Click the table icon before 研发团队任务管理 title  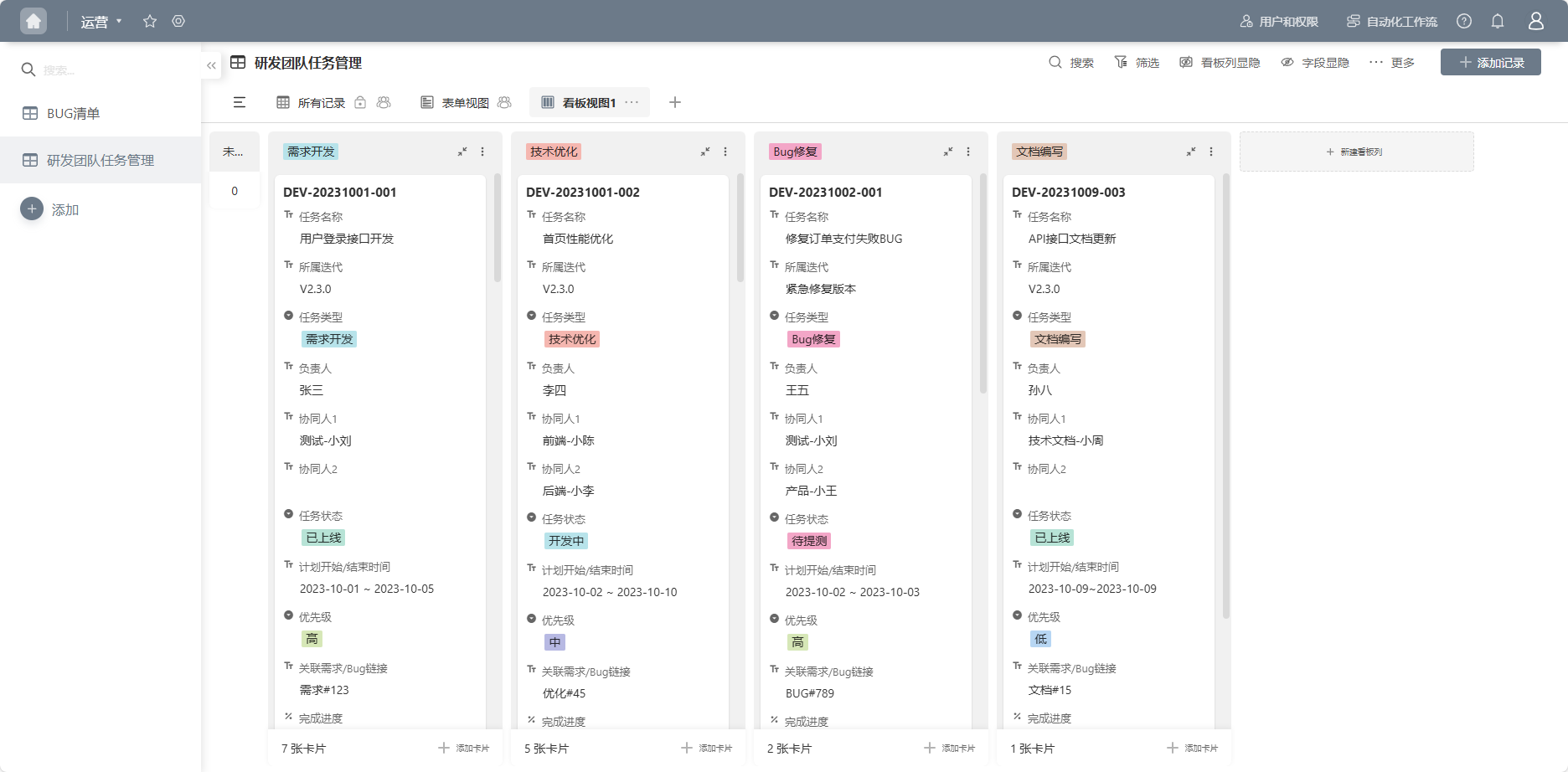pos(238,63)
